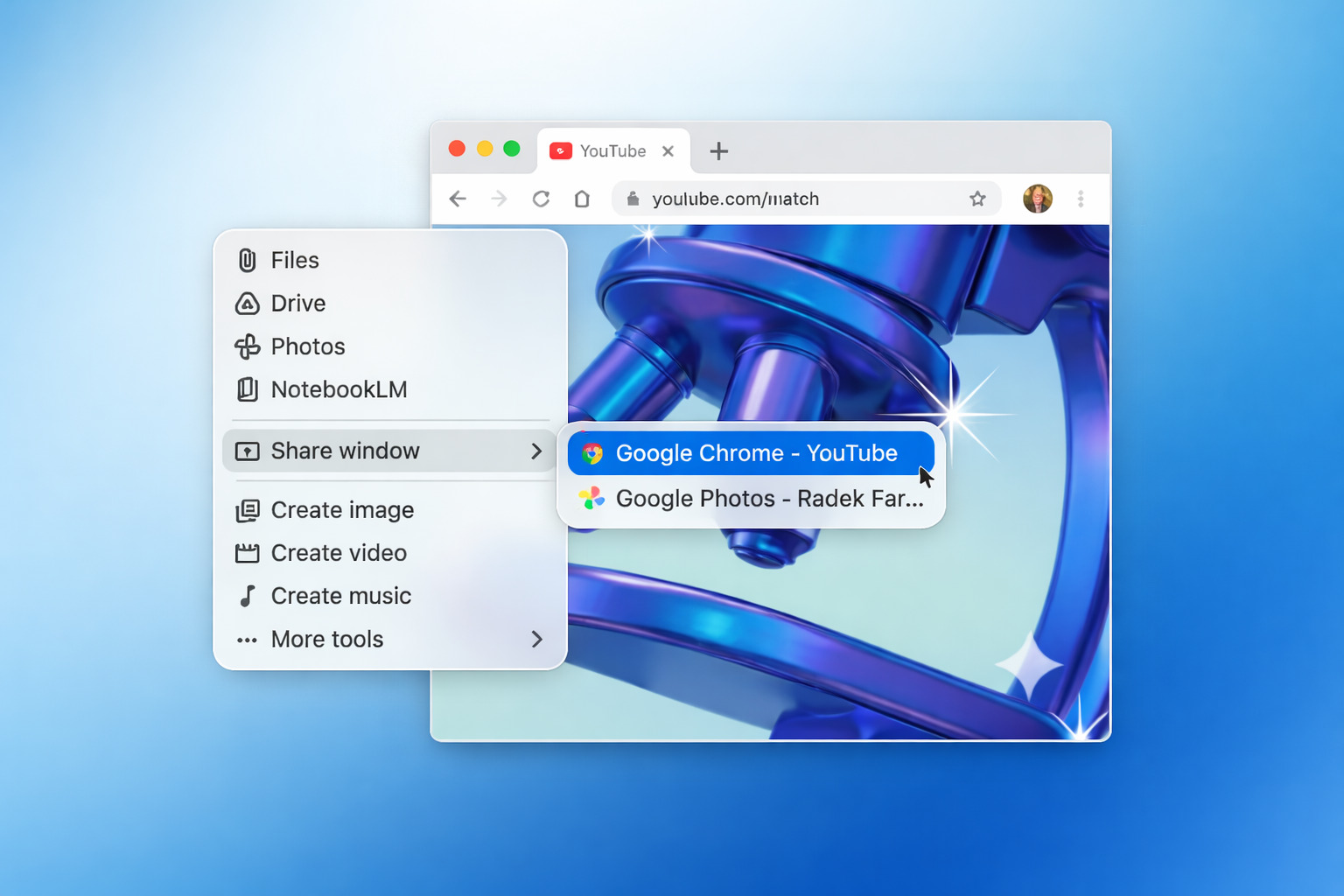The width and height of the screenshot is (1344, 896).
Task: Choose Create video option
Action: (x=338, y=553)
